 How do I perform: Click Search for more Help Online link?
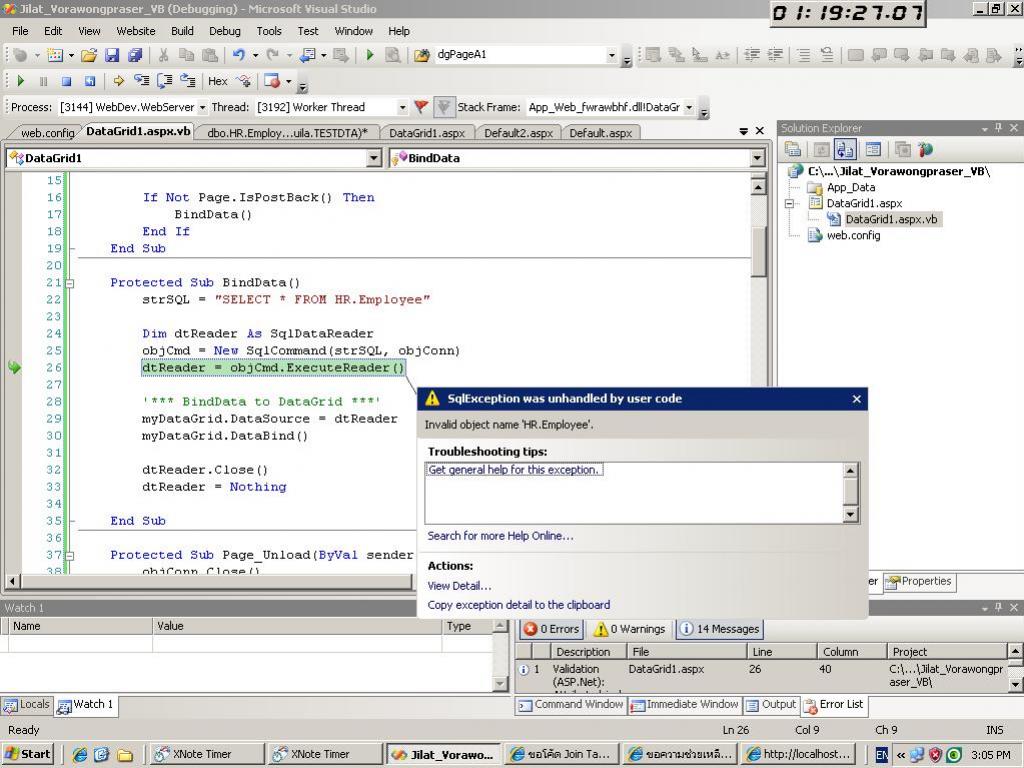tap(500, 536)
